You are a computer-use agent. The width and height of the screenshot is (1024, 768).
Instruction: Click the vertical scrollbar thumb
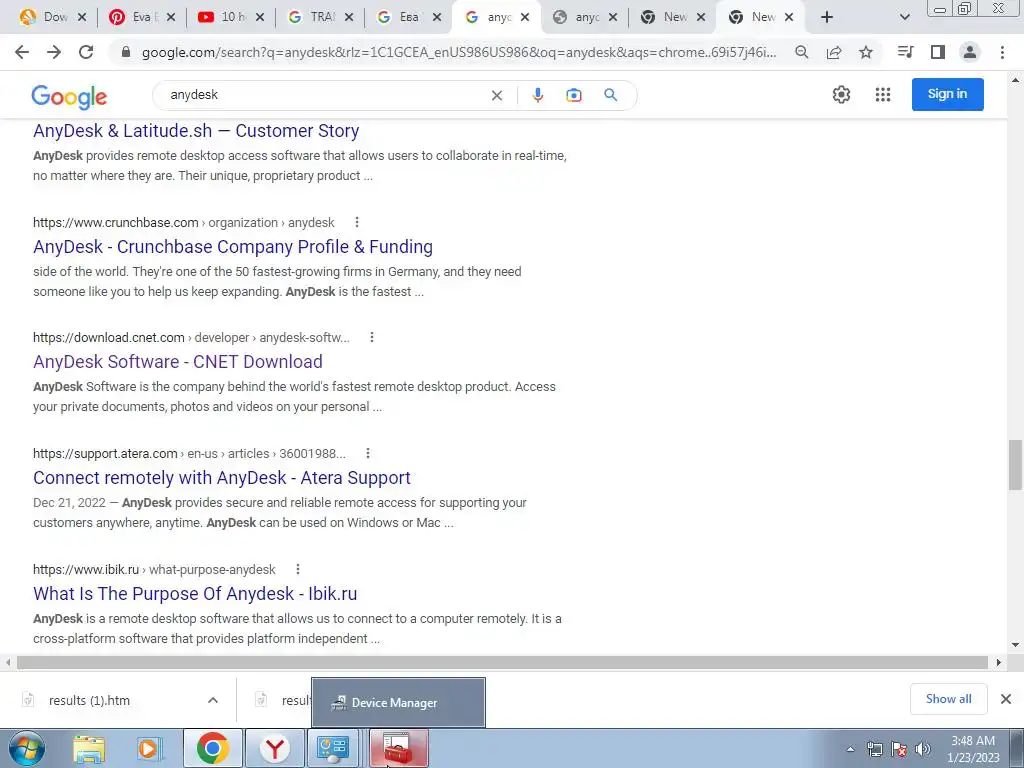(x=1015, y=464)
